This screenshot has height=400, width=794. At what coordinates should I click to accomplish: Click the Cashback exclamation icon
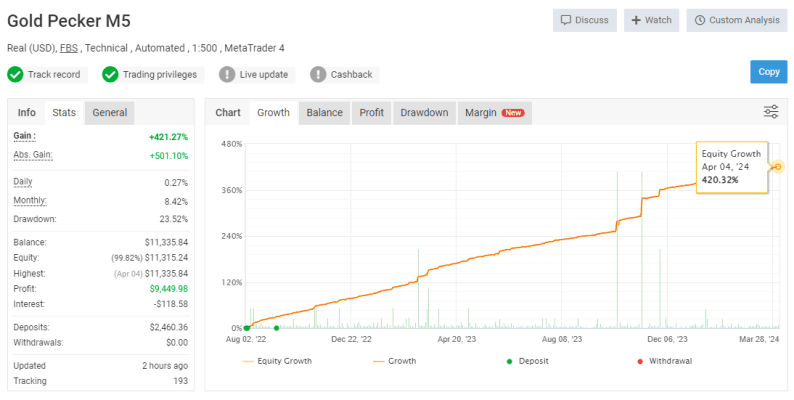318,74
